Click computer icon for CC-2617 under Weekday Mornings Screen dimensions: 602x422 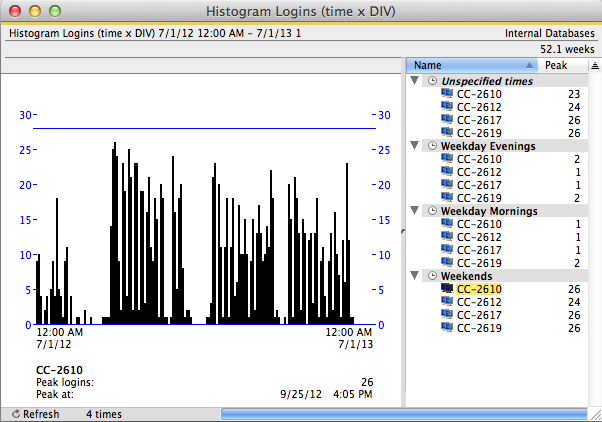[x=447, y=250]
